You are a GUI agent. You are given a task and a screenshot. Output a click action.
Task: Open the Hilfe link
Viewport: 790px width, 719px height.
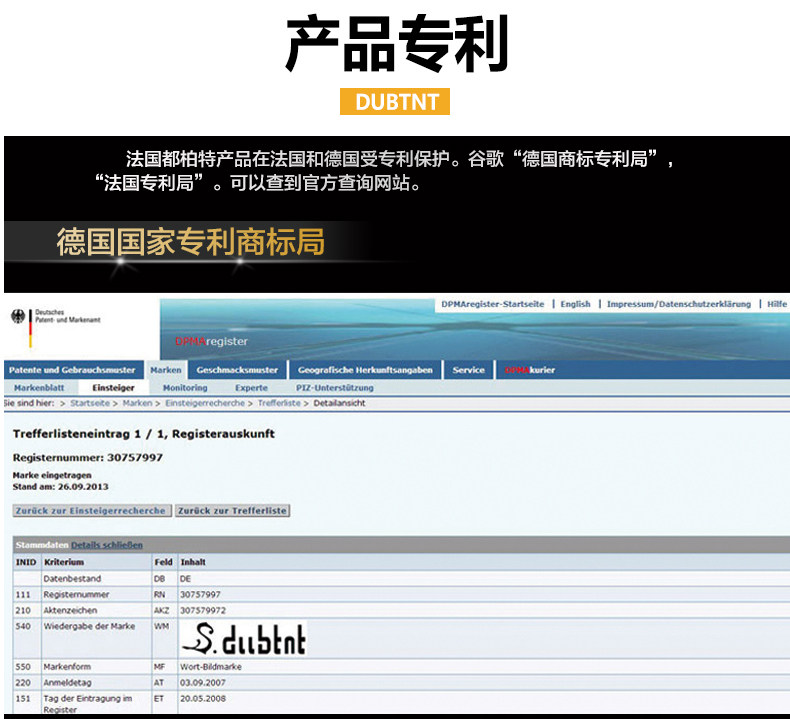[777, 304]
